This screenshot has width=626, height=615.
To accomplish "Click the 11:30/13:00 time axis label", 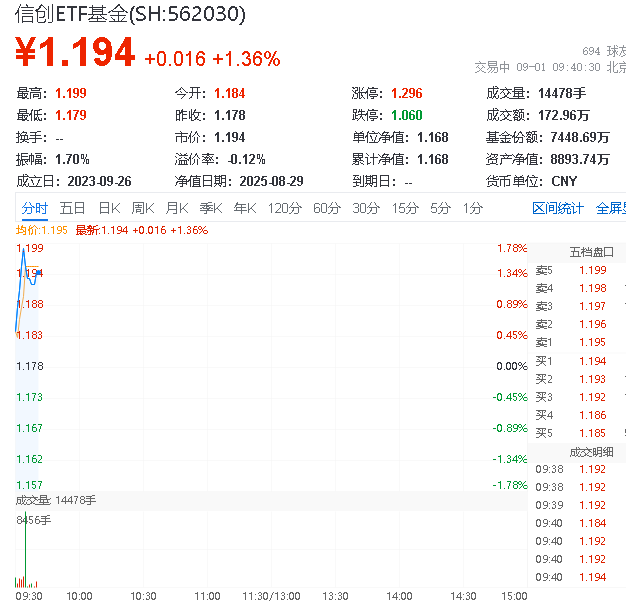I will click(x=271, y=597).
